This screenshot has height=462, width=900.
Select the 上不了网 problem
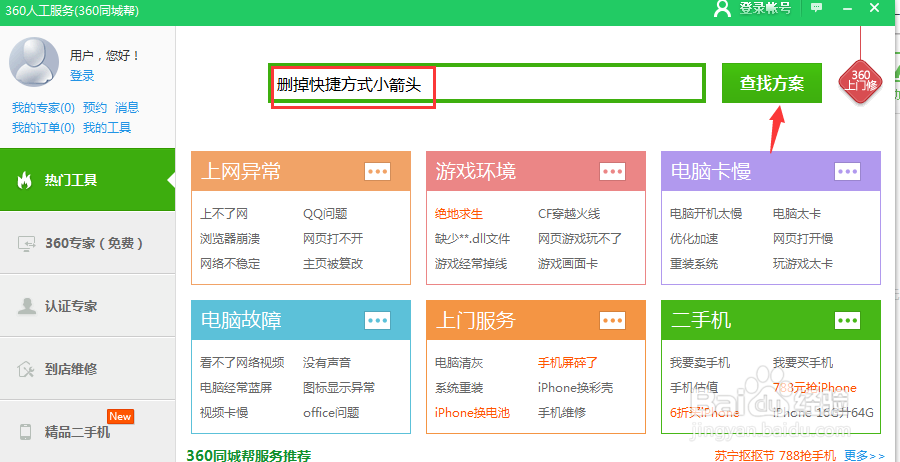(x=224, y=214)
